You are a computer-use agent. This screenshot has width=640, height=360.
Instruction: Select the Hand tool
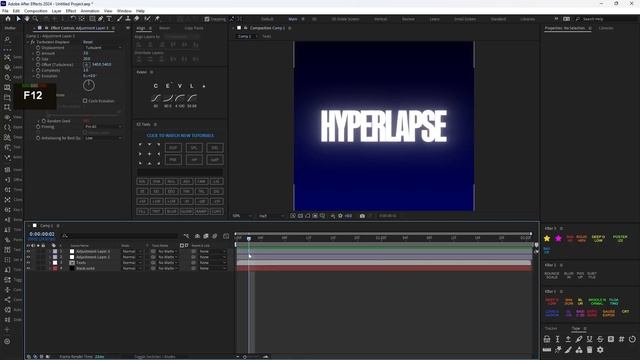[x=27, y=19]
